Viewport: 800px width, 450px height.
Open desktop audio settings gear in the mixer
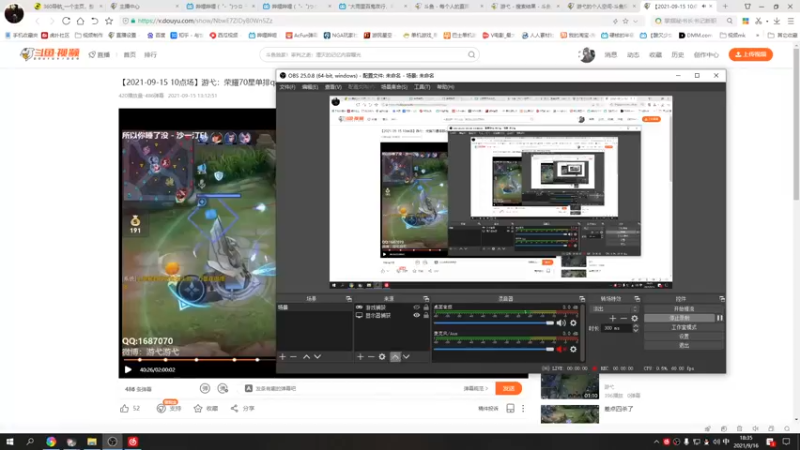click(573, 323)
